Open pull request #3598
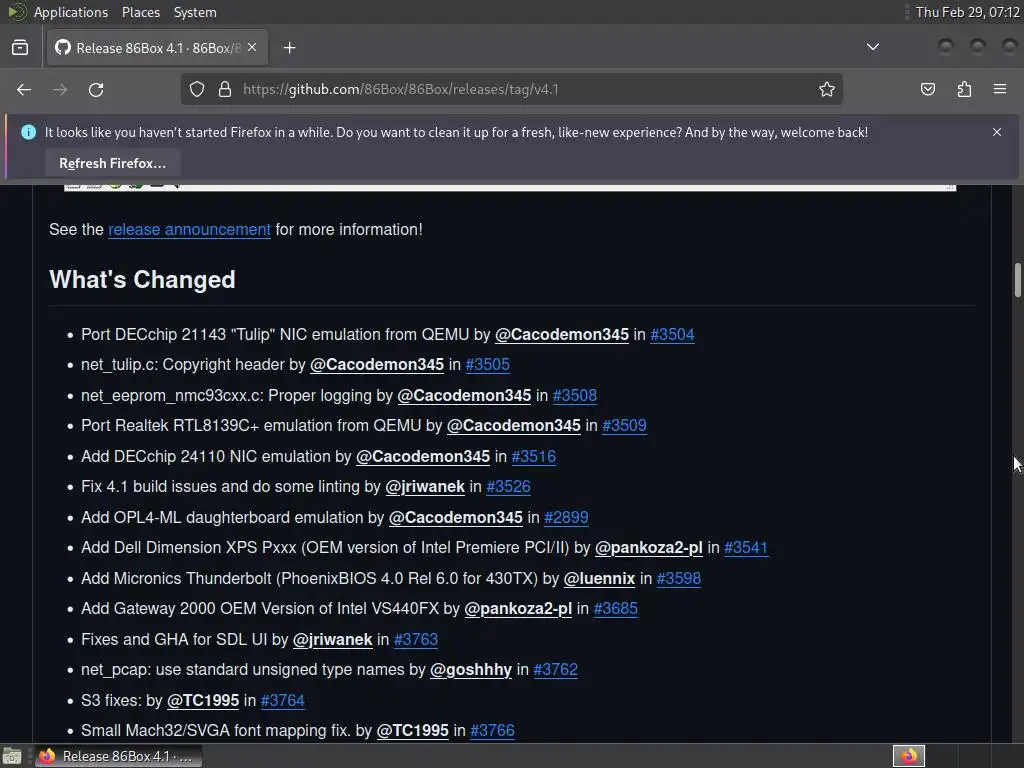The width and height of the screenshot is (1024, 768). [x=679, y=579]
